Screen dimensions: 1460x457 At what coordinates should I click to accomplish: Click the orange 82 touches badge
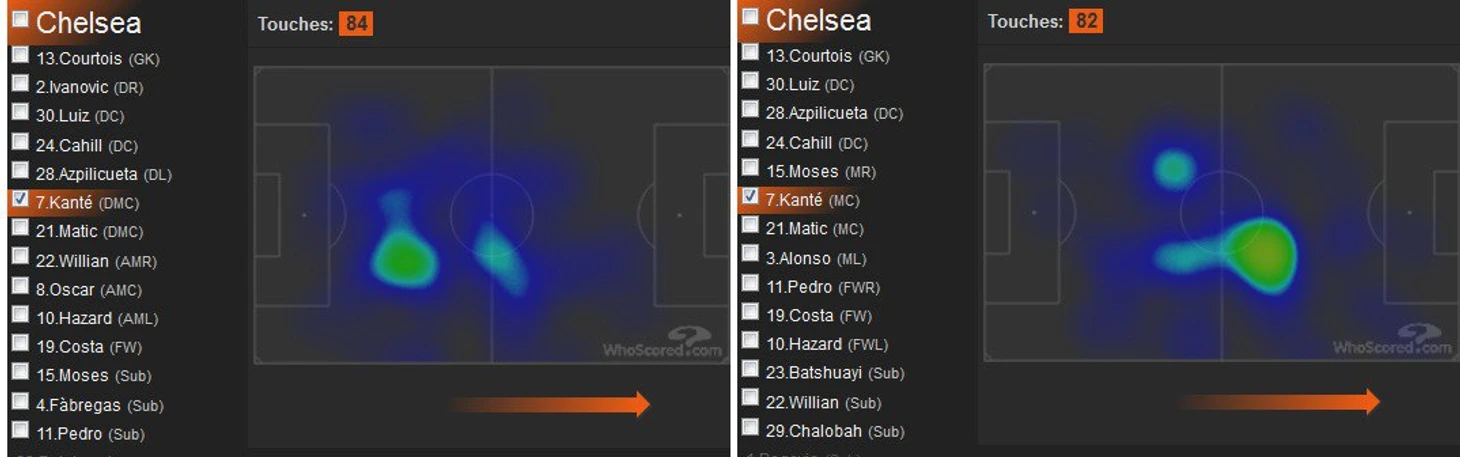point(1085,20)
